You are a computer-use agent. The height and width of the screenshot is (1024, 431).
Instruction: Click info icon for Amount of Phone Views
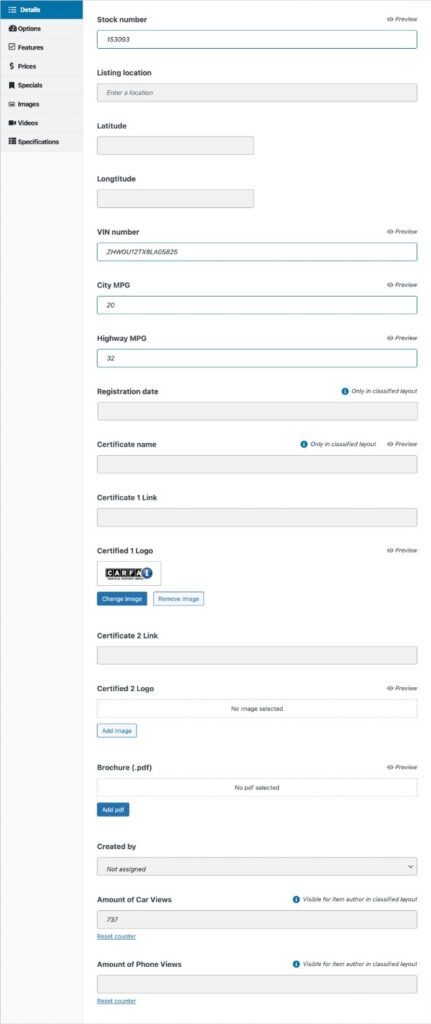[296, 964]
